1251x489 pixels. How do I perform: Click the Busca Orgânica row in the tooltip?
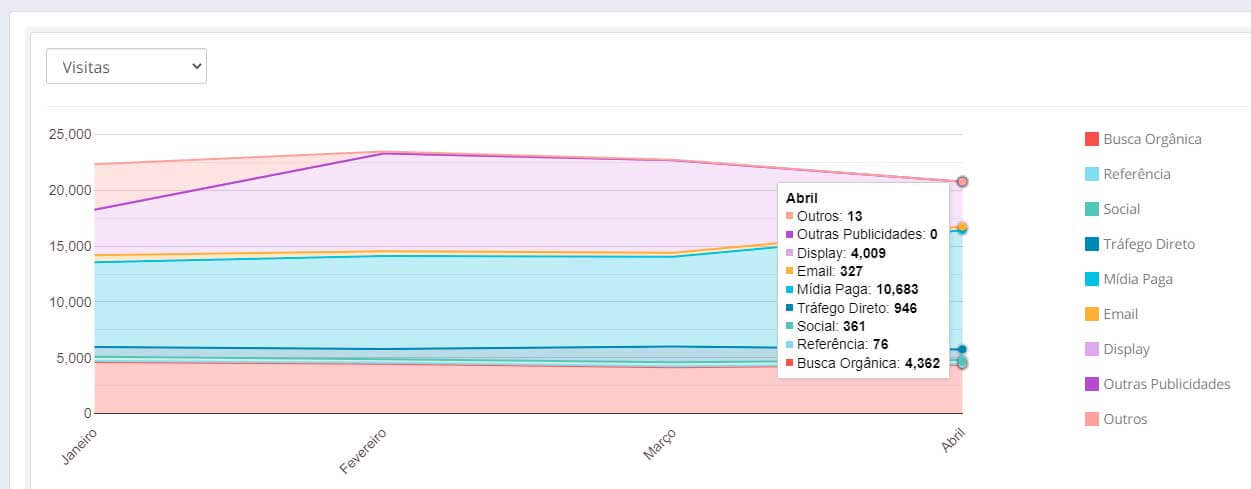tap(862, 363)
